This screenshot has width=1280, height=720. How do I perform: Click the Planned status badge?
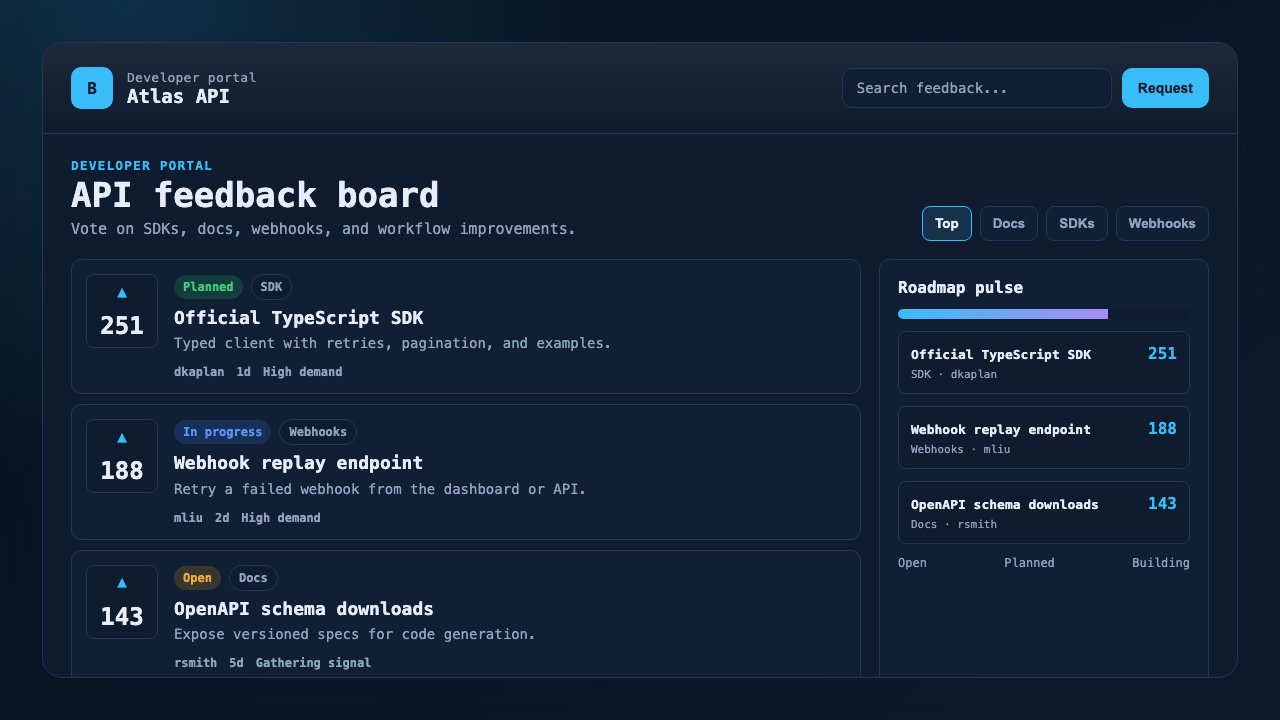(x=208, y=287)
